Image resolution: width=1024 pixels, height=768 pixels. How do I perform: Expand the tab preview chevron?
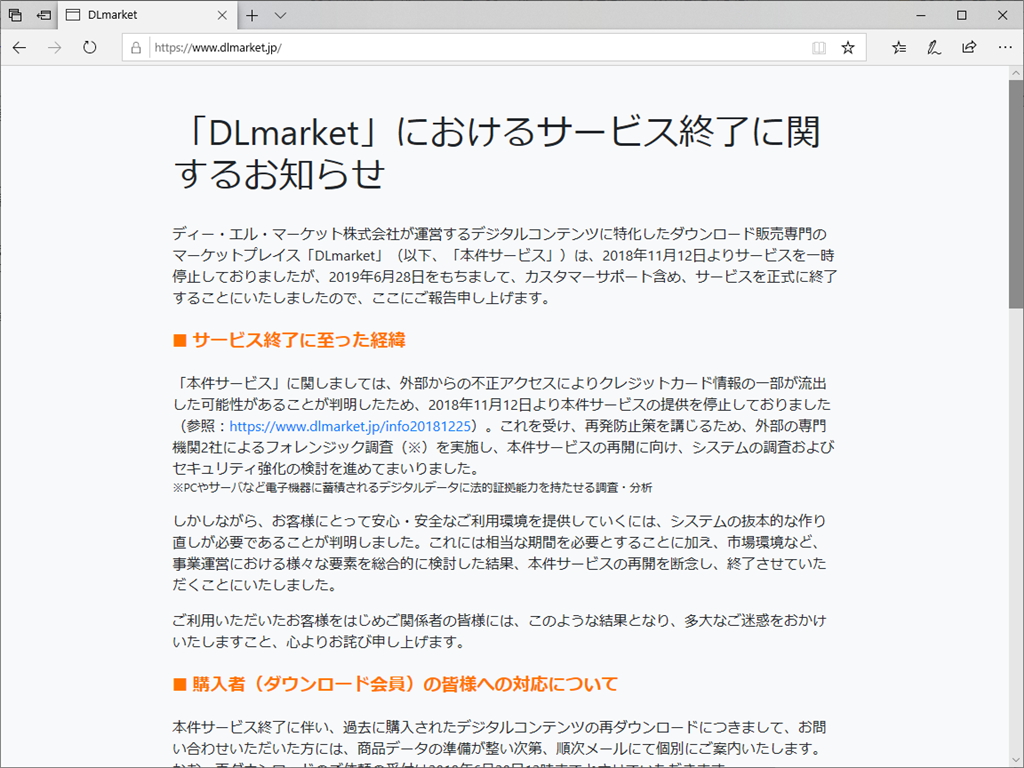coord(280,15)
